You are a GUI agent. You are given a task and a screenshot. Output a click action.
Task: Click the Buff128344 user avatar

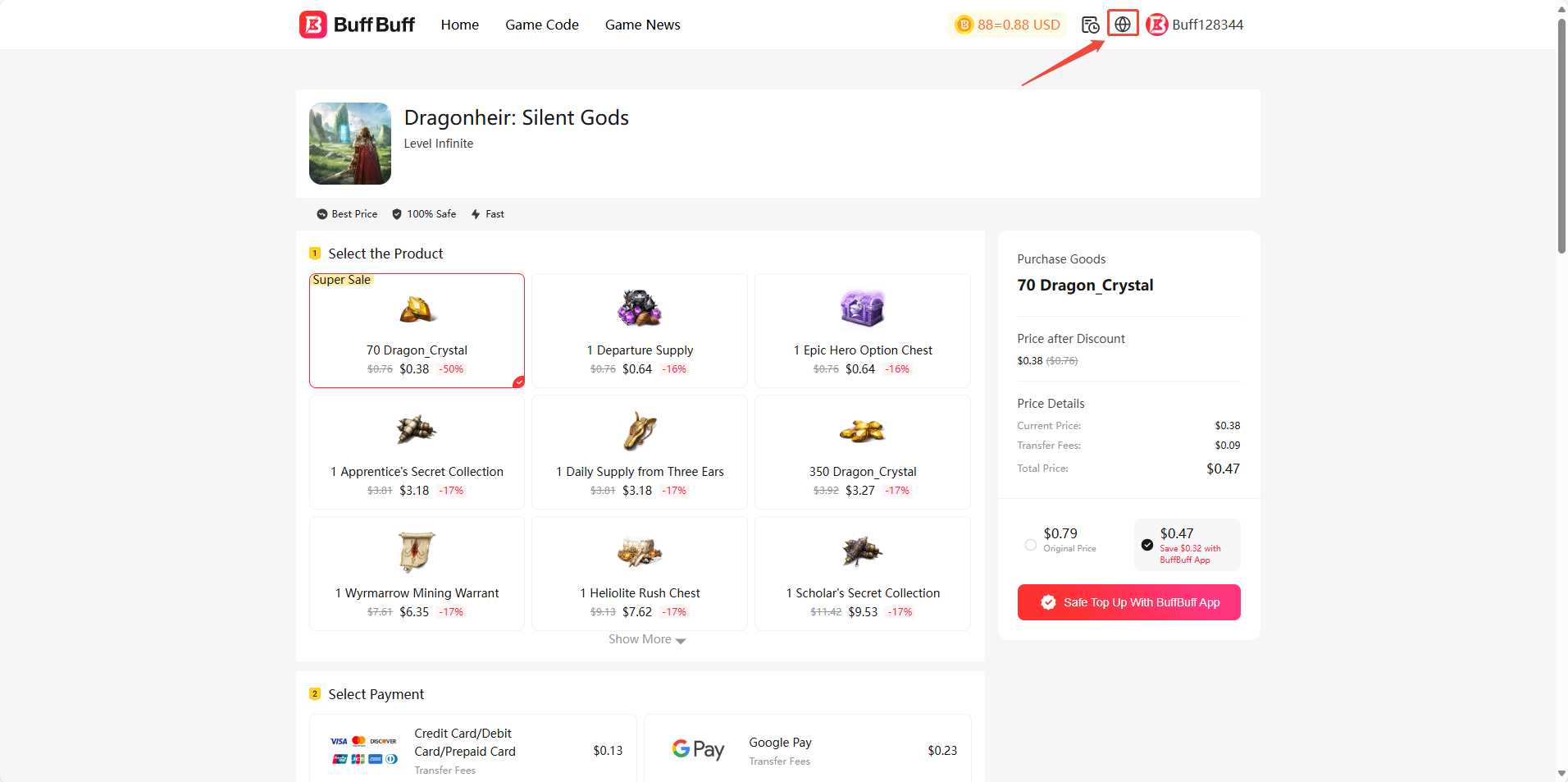tap(1156, 25)
